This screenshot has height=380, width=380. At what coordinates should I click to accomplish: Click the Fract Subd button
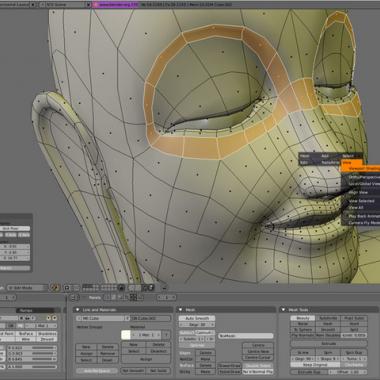point(354,318)
